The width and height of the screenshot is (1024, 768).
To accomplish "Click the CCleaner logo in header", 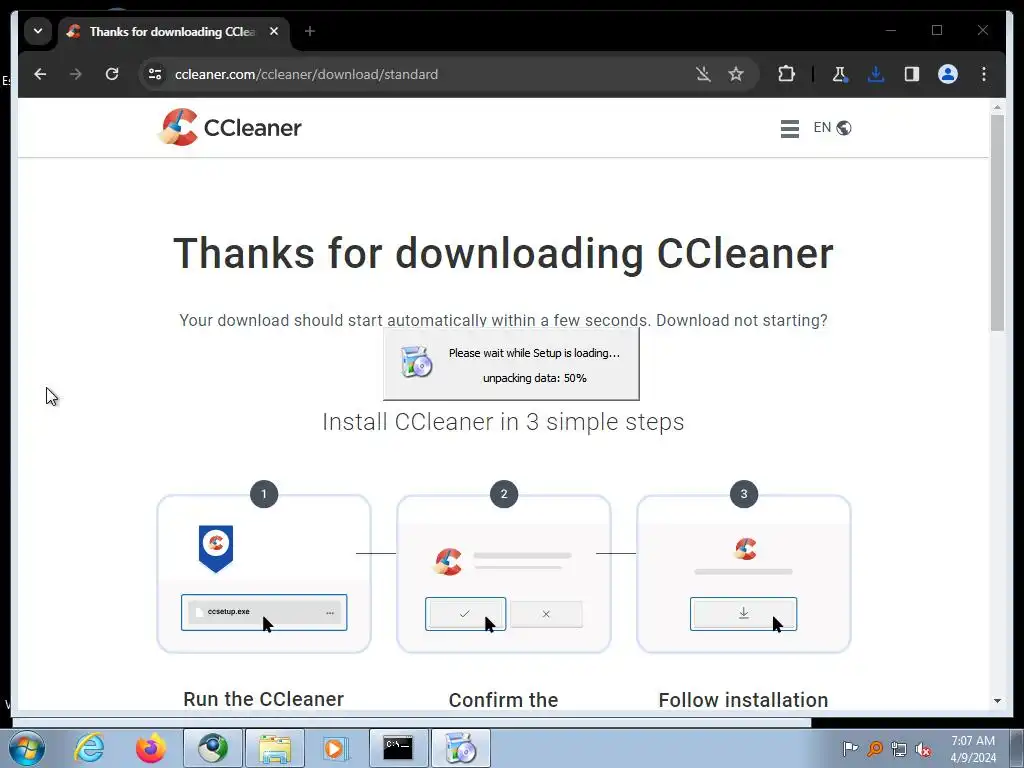I will [x=229, y=127].
